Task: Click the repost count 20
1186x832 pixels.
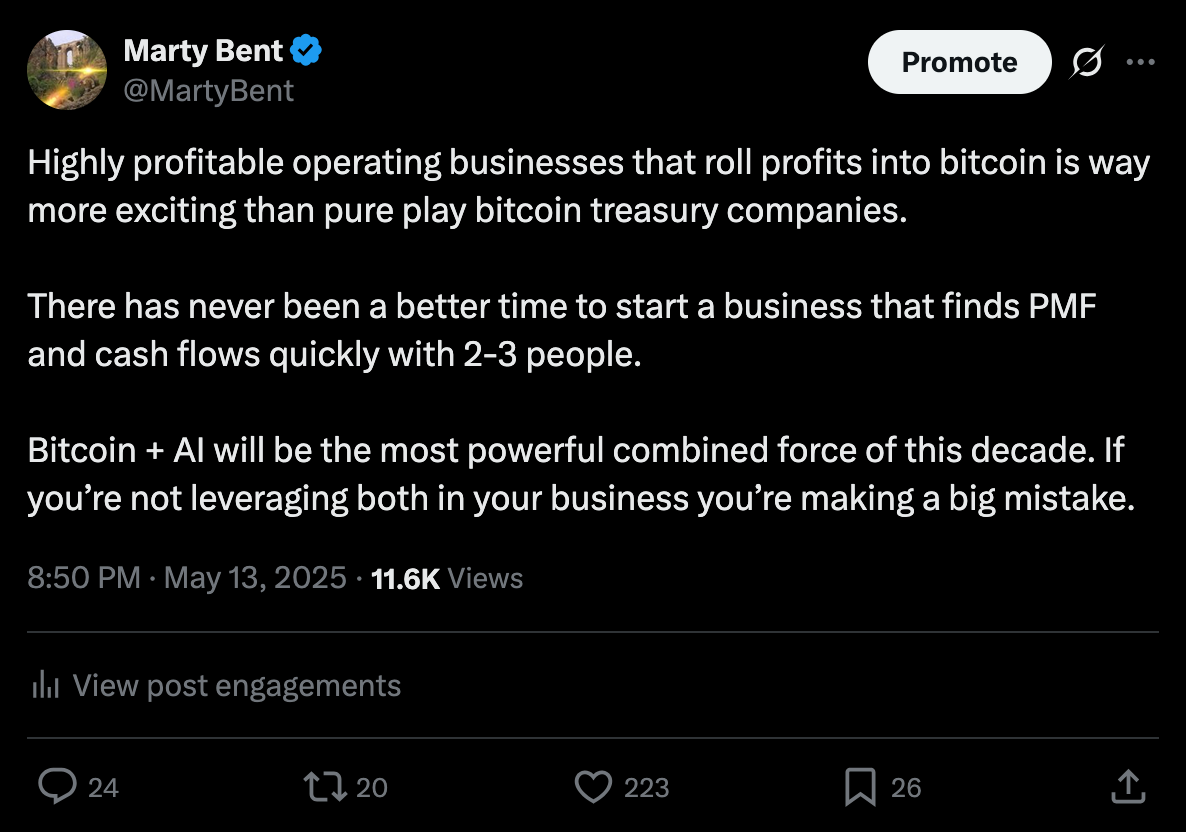Action: tap(371, 787)
